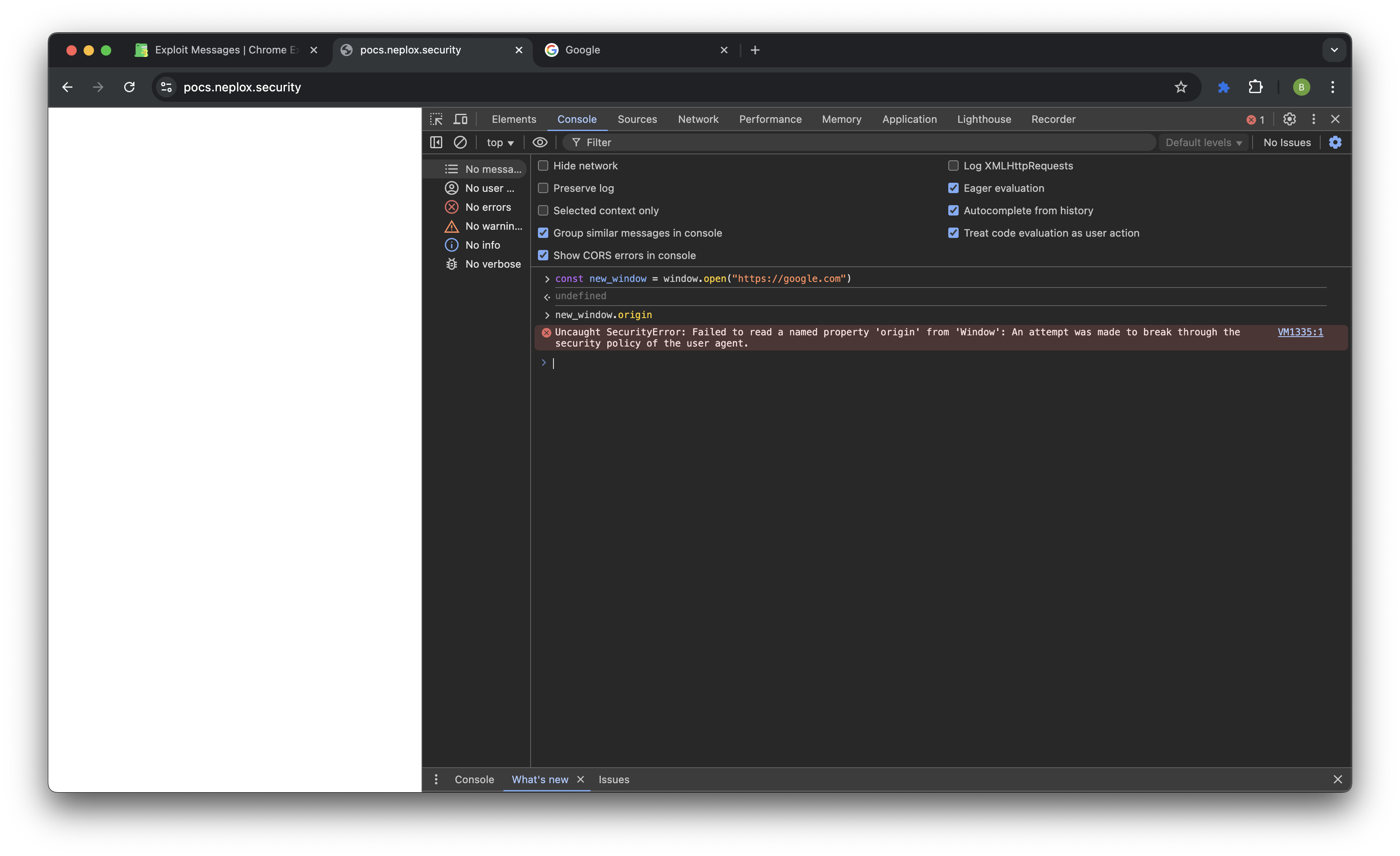The height and width of the screenshot is (856, 1400).
Task: Disable the Eager evaluation checkbox
Action: pos(953,188)
